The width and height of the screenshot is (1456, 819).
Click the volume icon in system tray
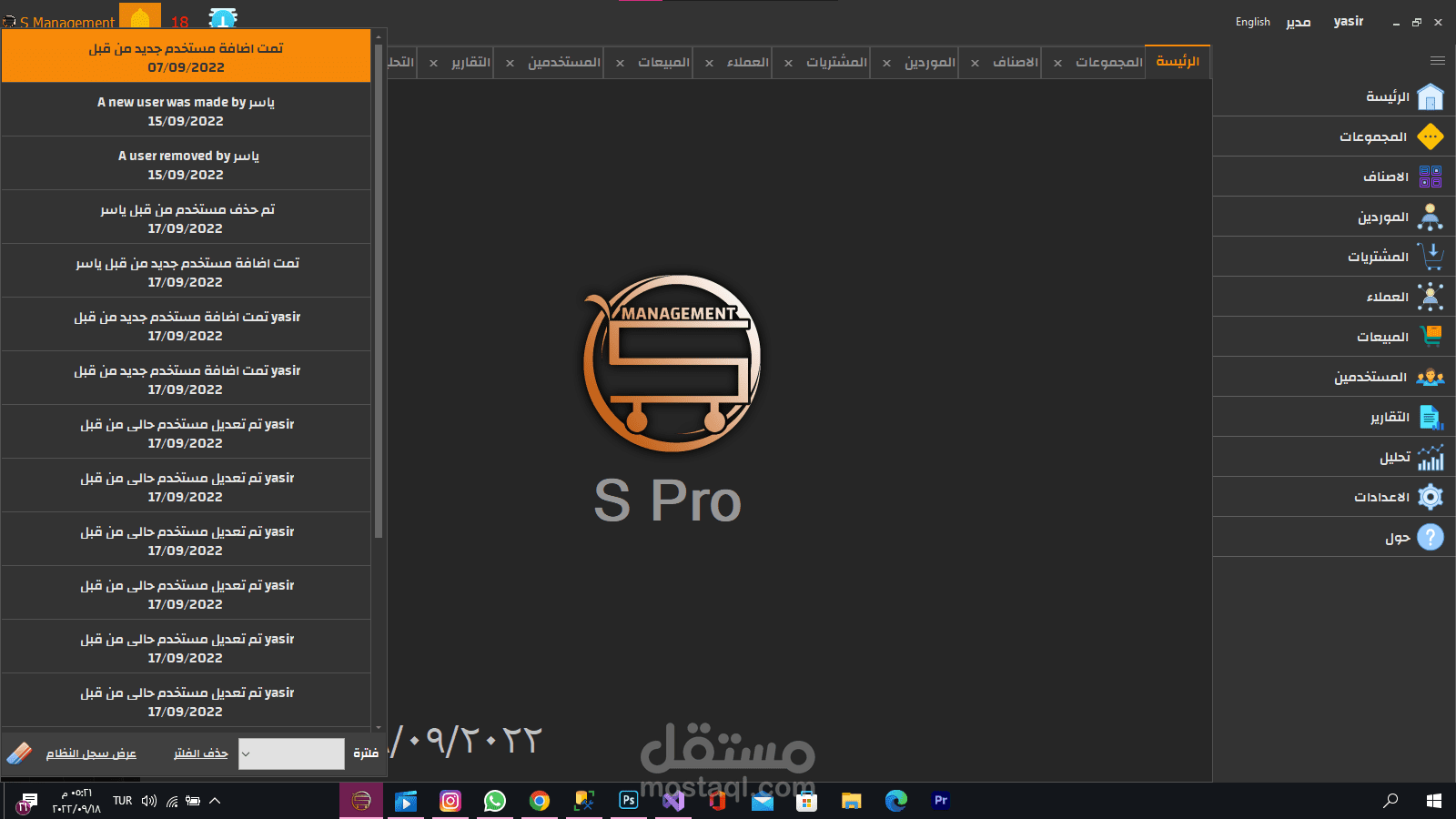149,801
